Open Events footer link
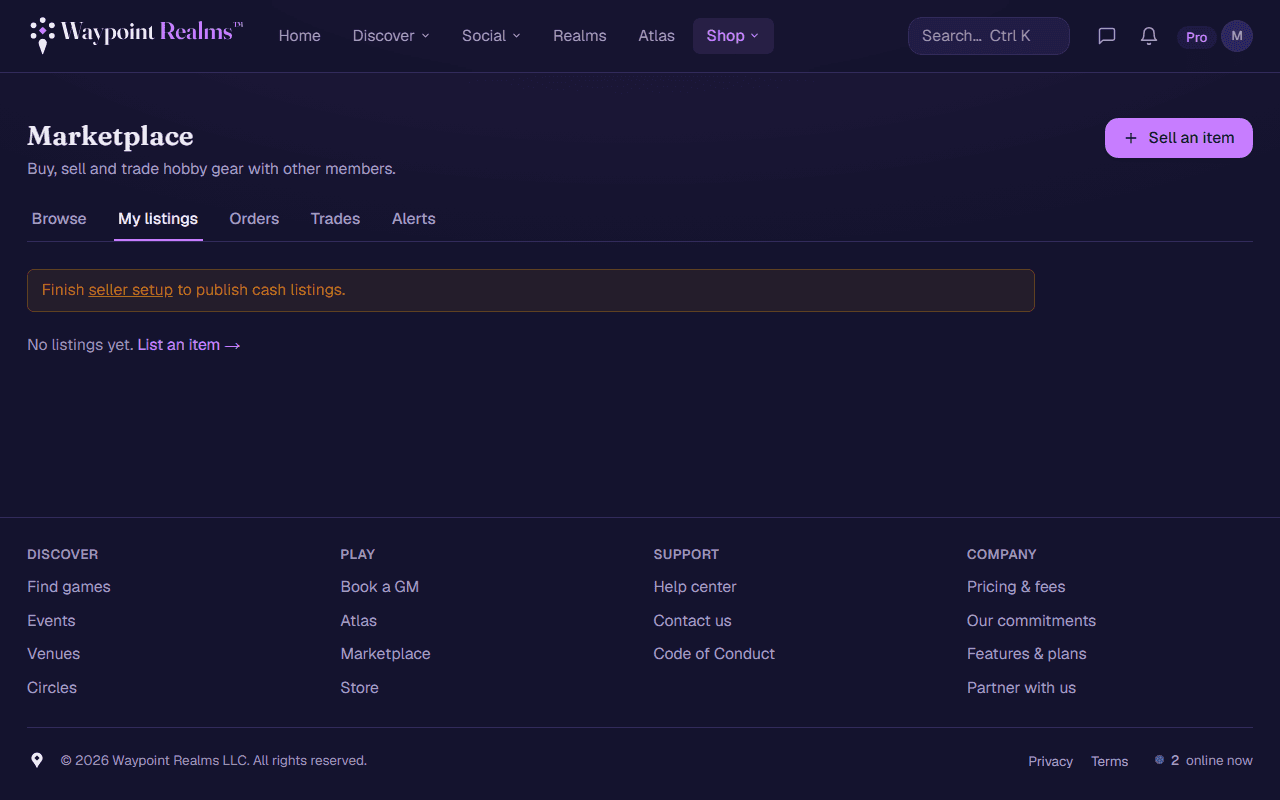The width and height of the screenshot is (1280, 800). tap(51, 621)
